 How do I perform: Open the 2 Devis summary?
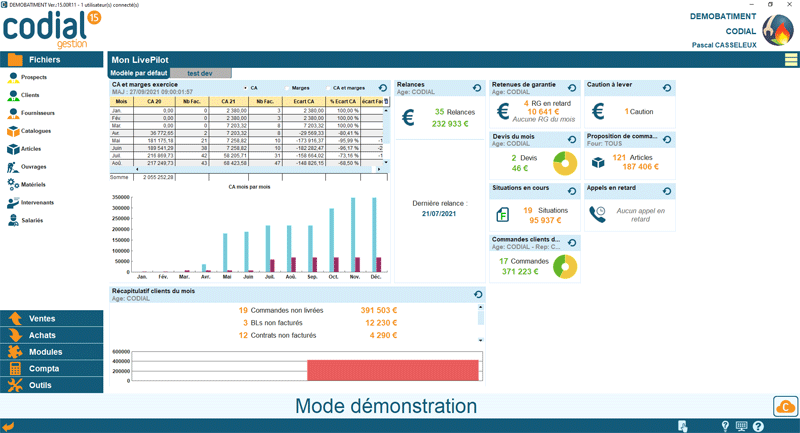[x=524, y=158]
